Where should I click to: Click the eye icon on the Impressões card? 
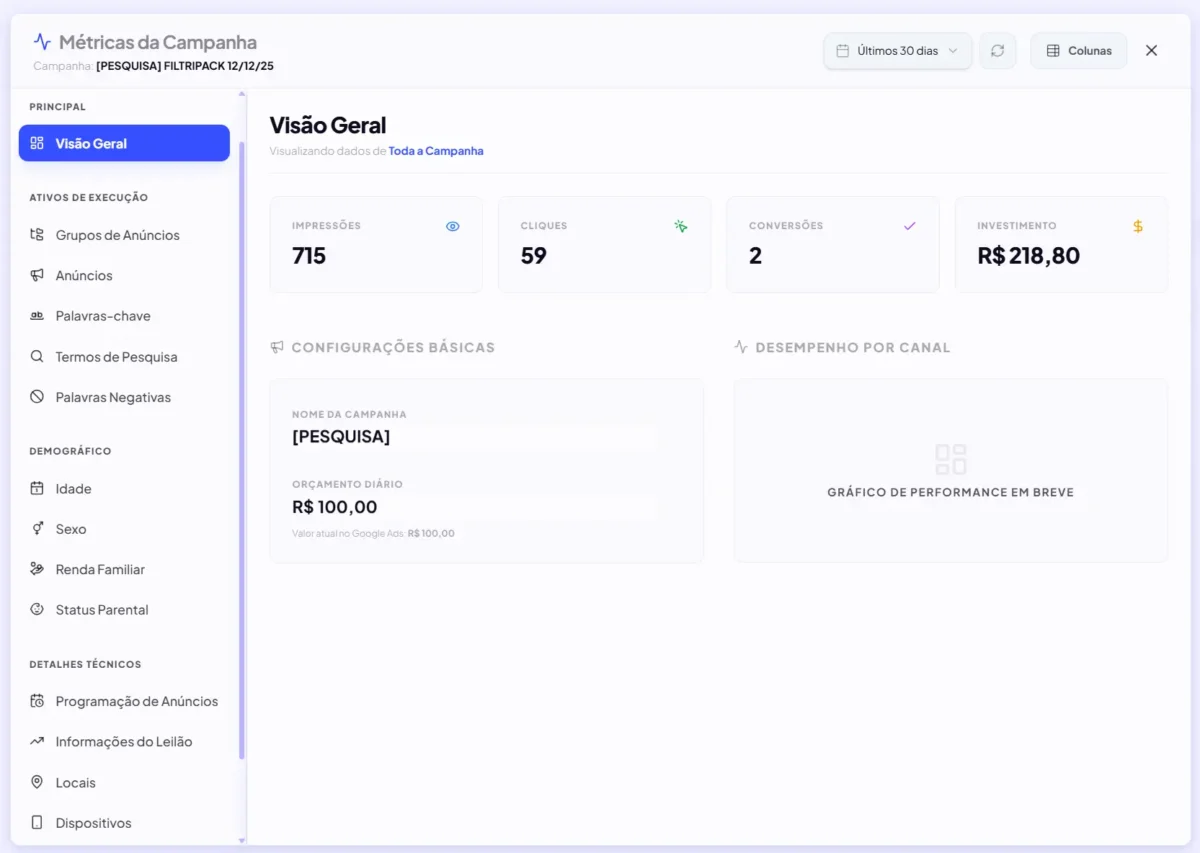coord(452,226)
